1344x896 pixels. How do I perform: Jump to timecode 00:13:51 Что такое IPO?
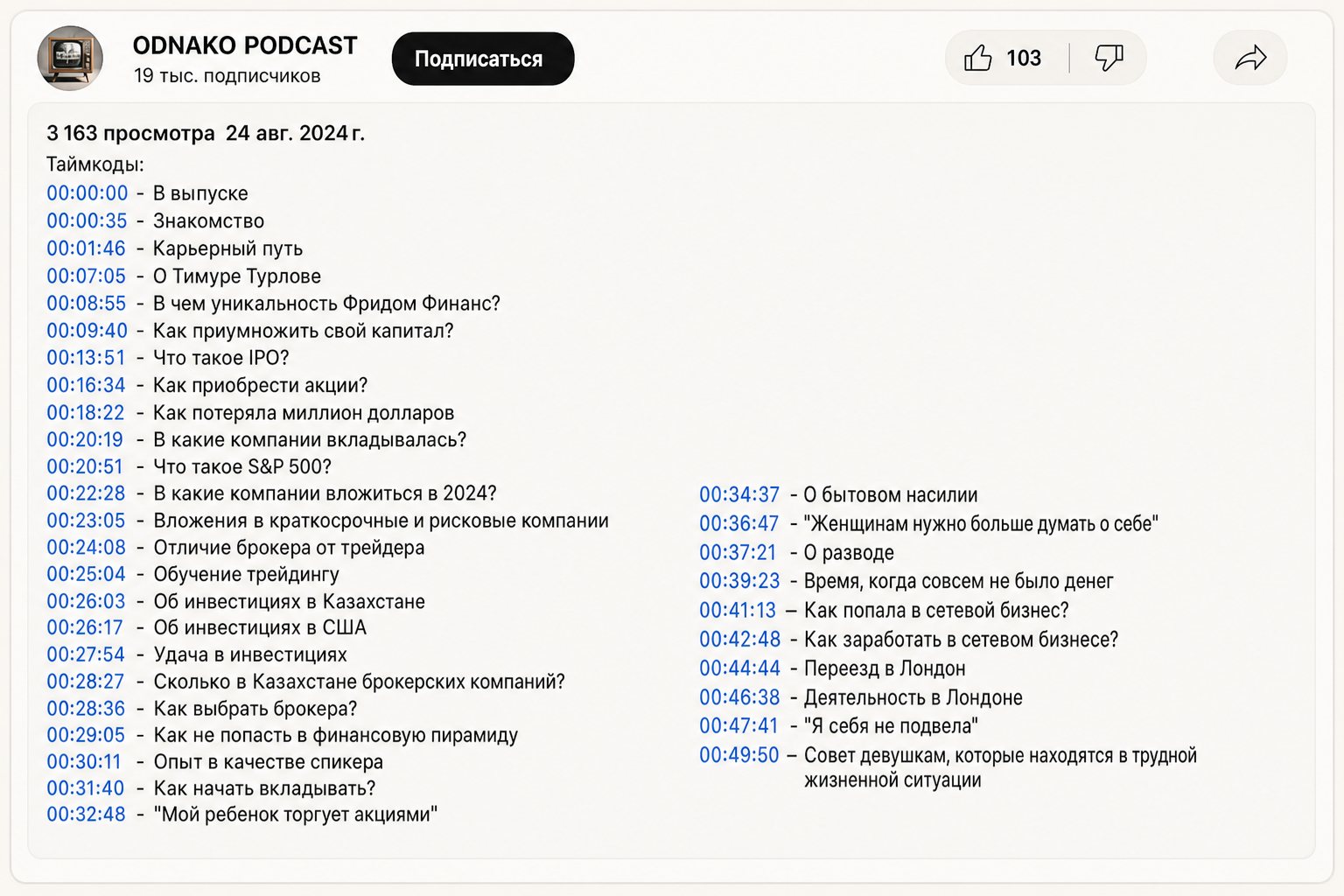pos(87,358)
